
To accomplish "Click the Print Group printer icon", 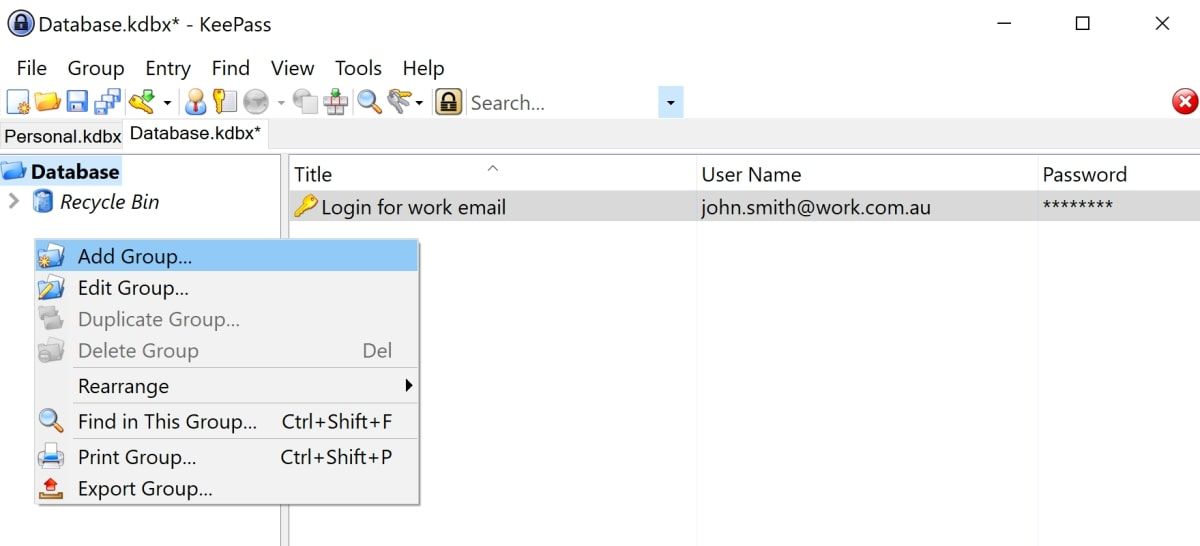I will click(x=51, y=457).
